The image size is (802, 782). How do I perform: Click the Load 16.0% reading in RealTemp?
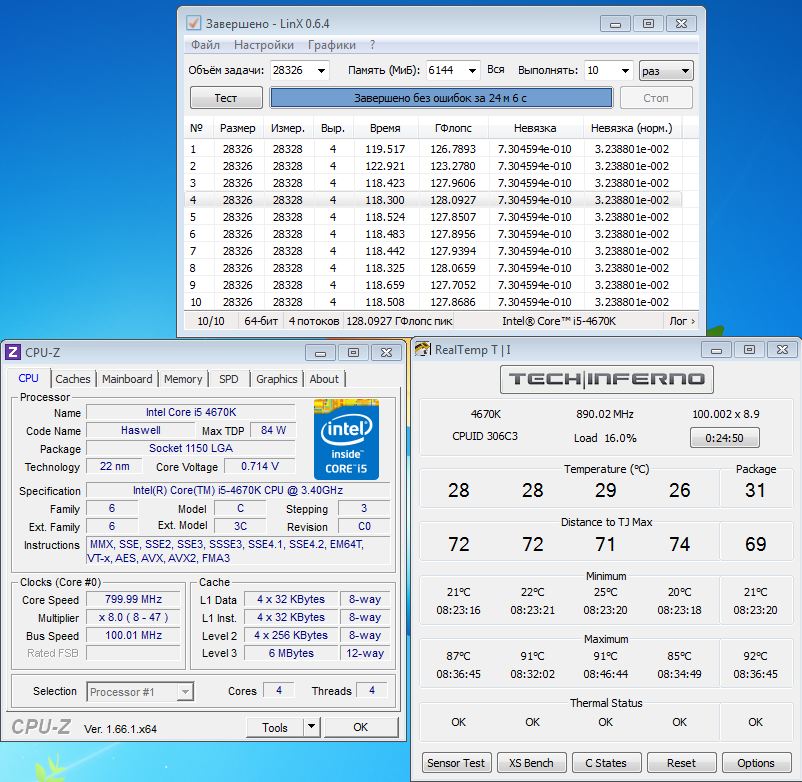pyautogui.click(x=605, y=438)
